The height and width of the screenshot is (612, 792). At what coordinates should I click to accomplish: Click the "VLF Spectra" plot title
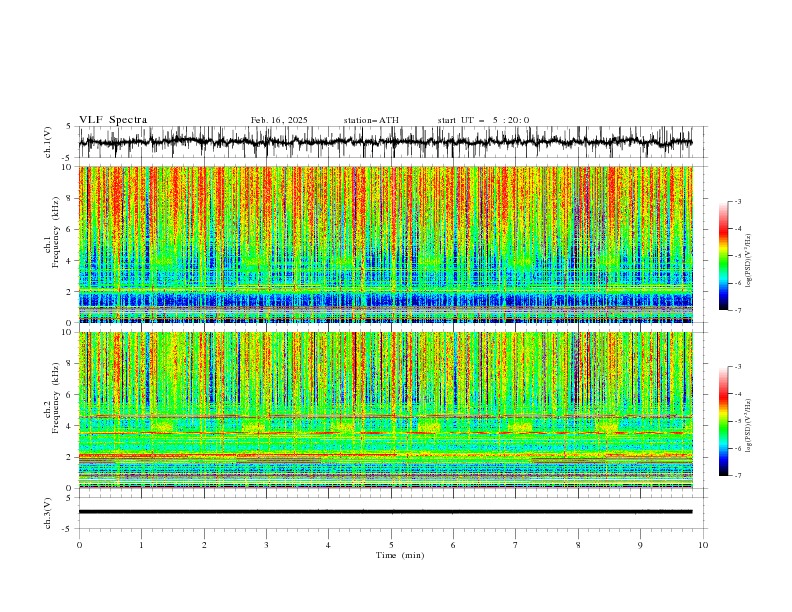click(x=113, y=120)
